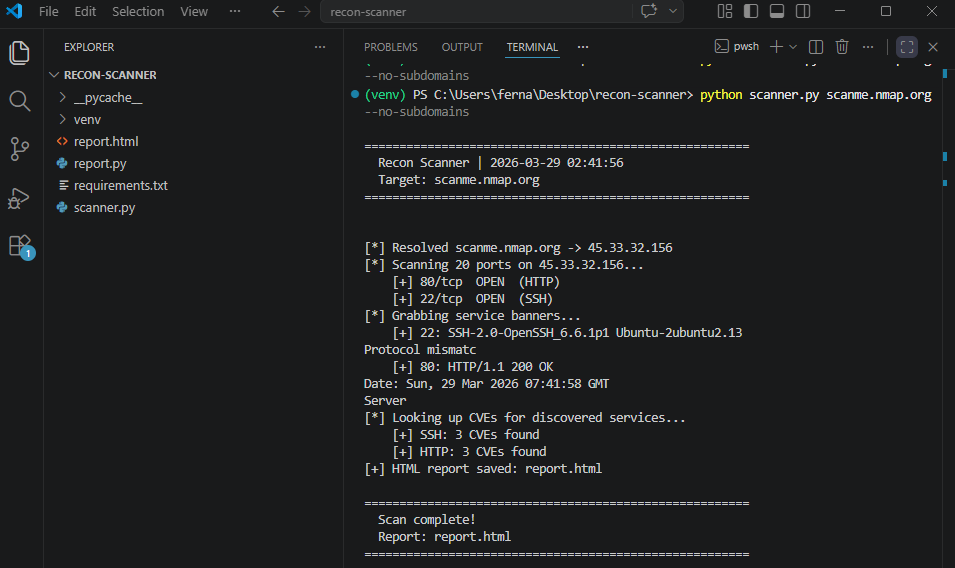Screen dimensions: 955x568
Task: Split the terminal pane
Action: 816,47
